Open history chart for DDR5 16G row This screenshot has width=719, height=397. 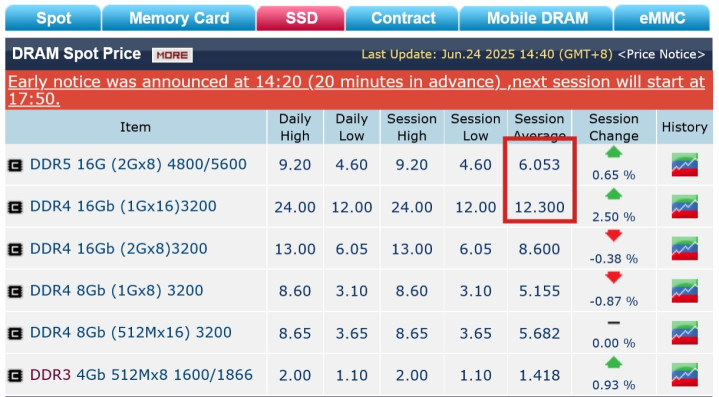tap(685, 165)
